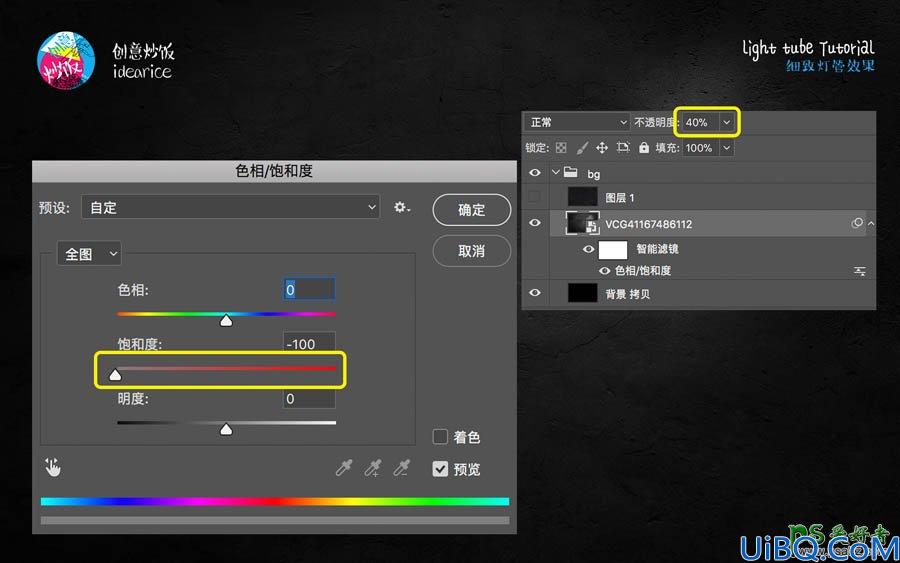The width and height of the screenshot is (900, 563).
Task: Toggle lock transparent pixels icon
Action: pos(561,148)
